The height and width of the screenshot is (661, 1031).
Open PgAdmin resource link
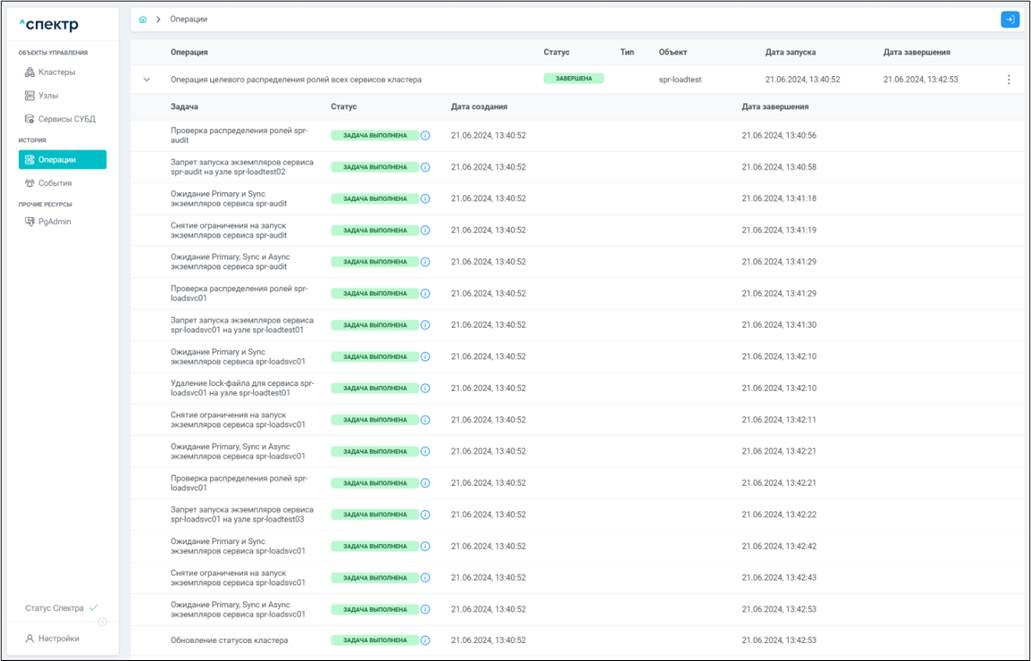pyautogui.click(x=54, y=221)
